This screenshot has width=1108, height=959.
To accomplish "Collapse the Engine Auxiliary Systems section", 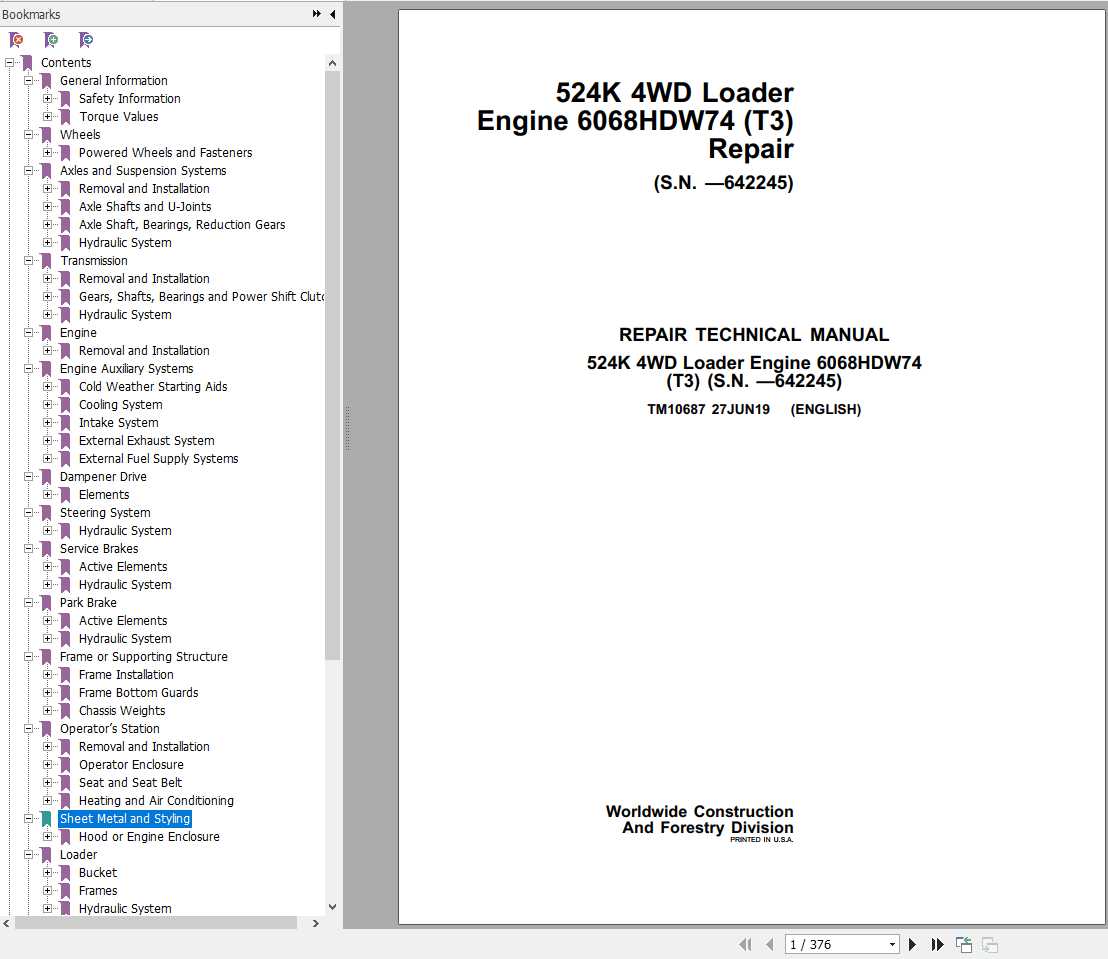I will pyautogui.click(x=28, y=369).
